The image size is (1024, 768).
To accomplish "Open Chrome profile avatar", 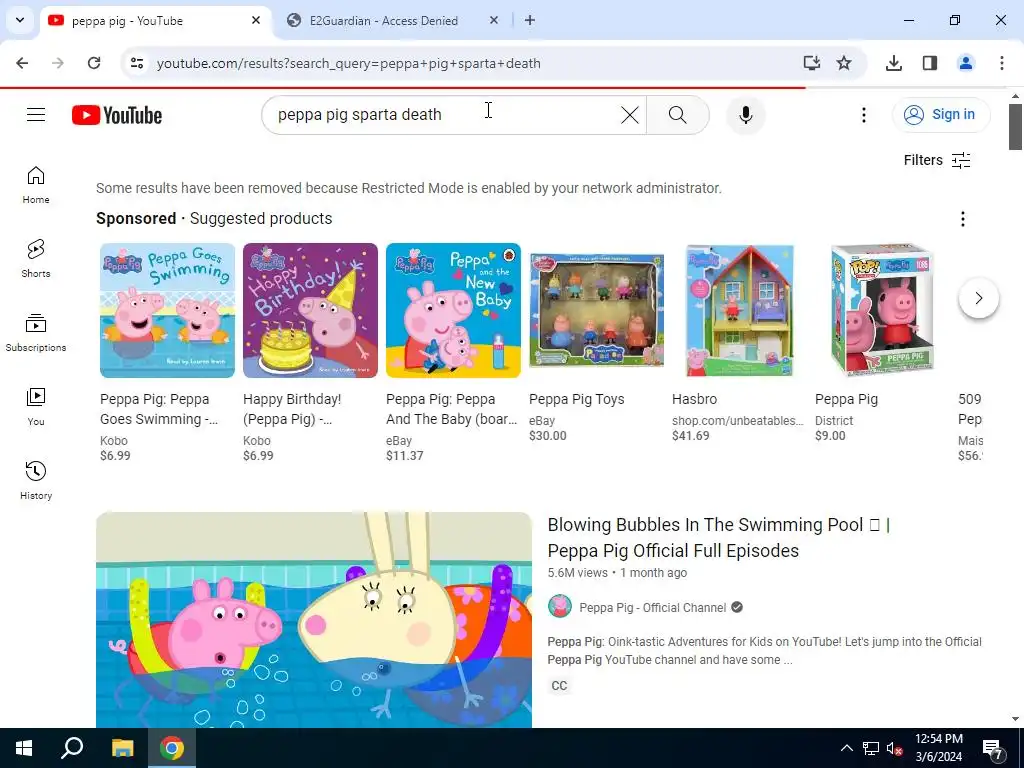I will click(966, 63).
